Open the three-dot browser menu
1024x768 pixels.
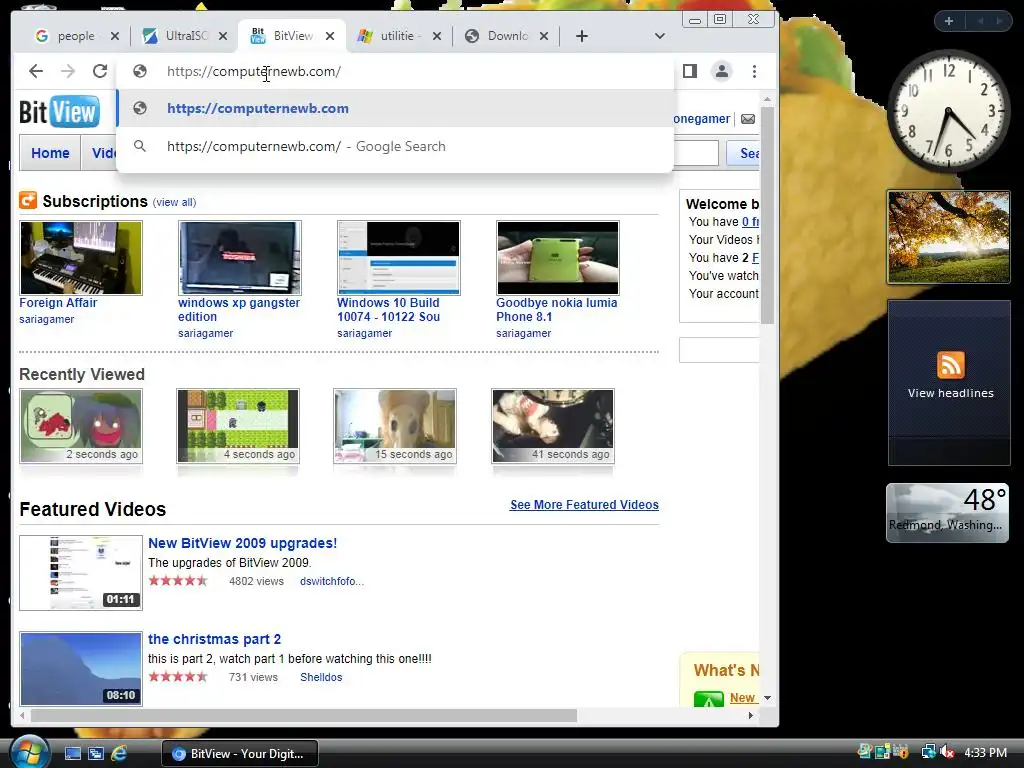pyautogui.click(x=754, y=71)
